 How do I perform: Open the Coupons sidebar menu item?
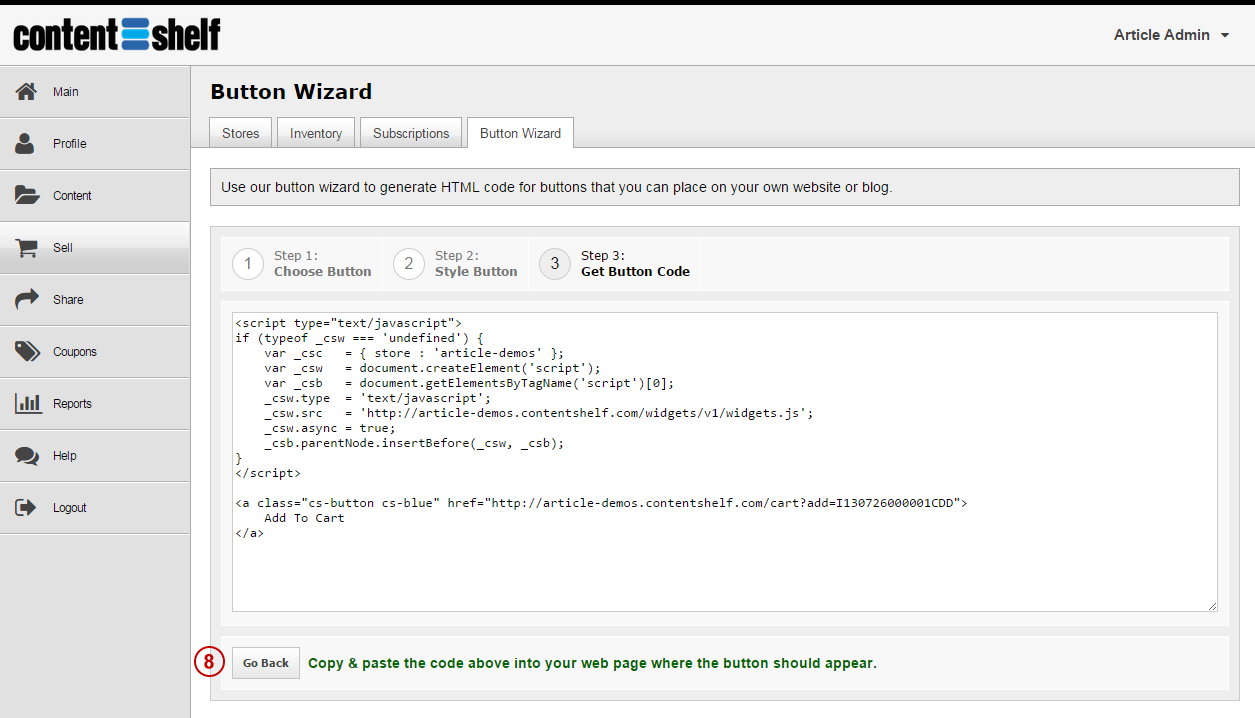pyautogui.click(x=95, y=352)
